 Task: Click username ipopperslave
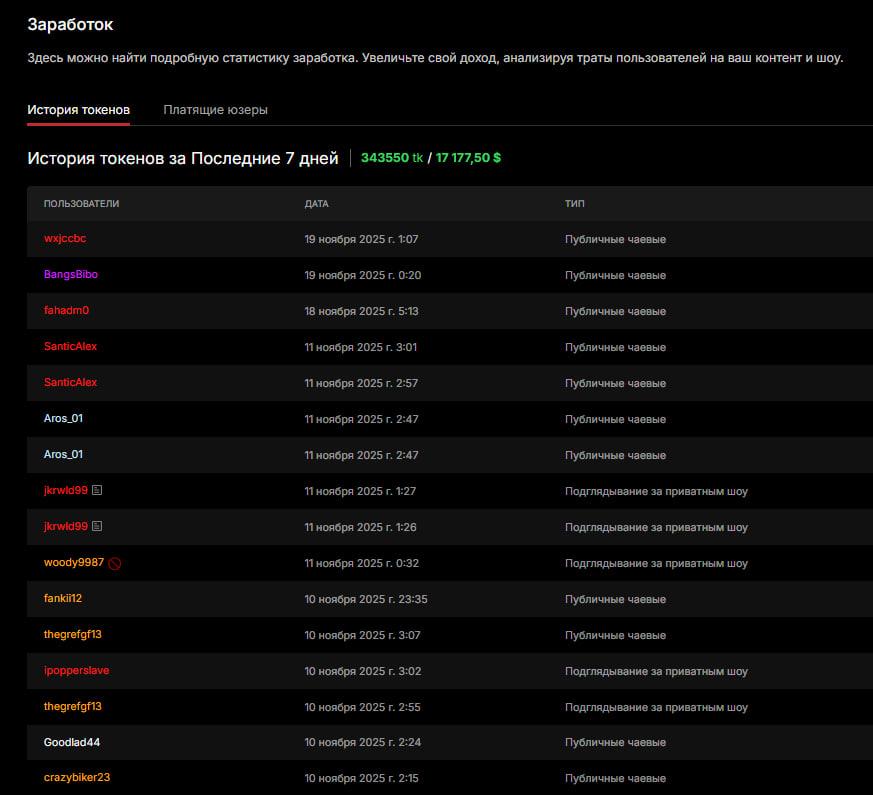point(76,671)
